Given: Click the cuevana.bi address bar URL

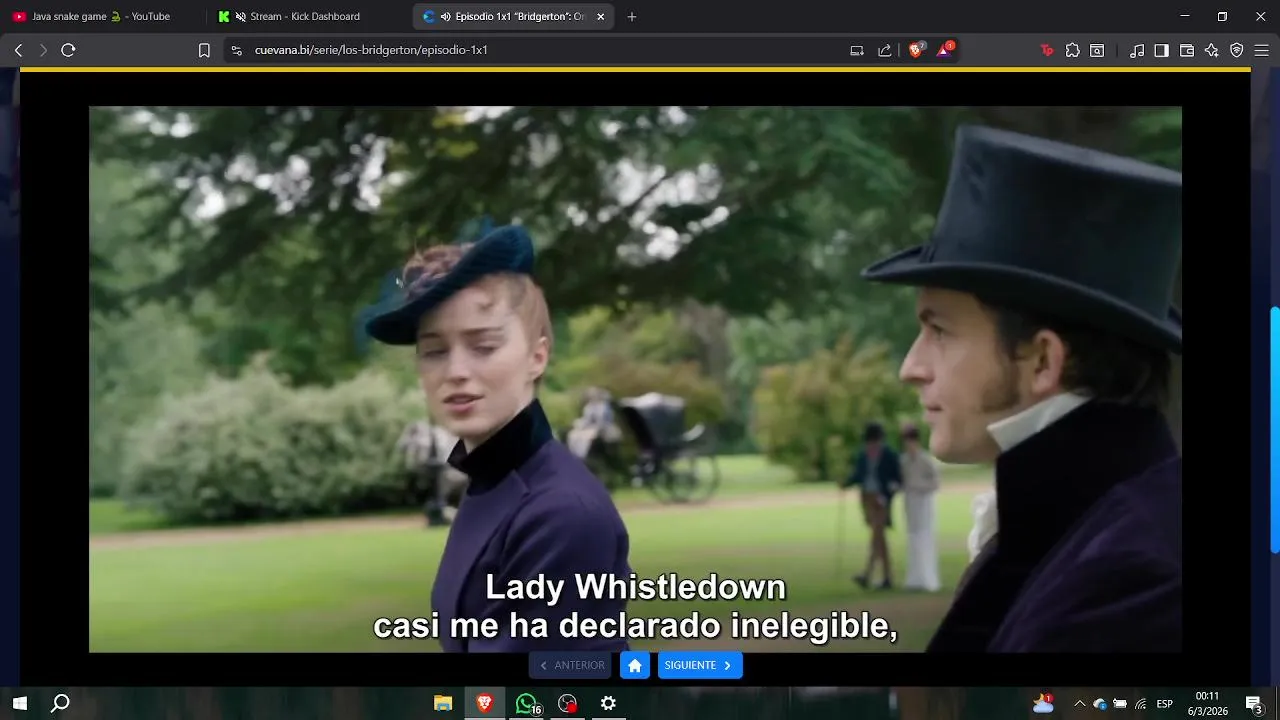Looking at the screenshot, I should coord(371,50).
